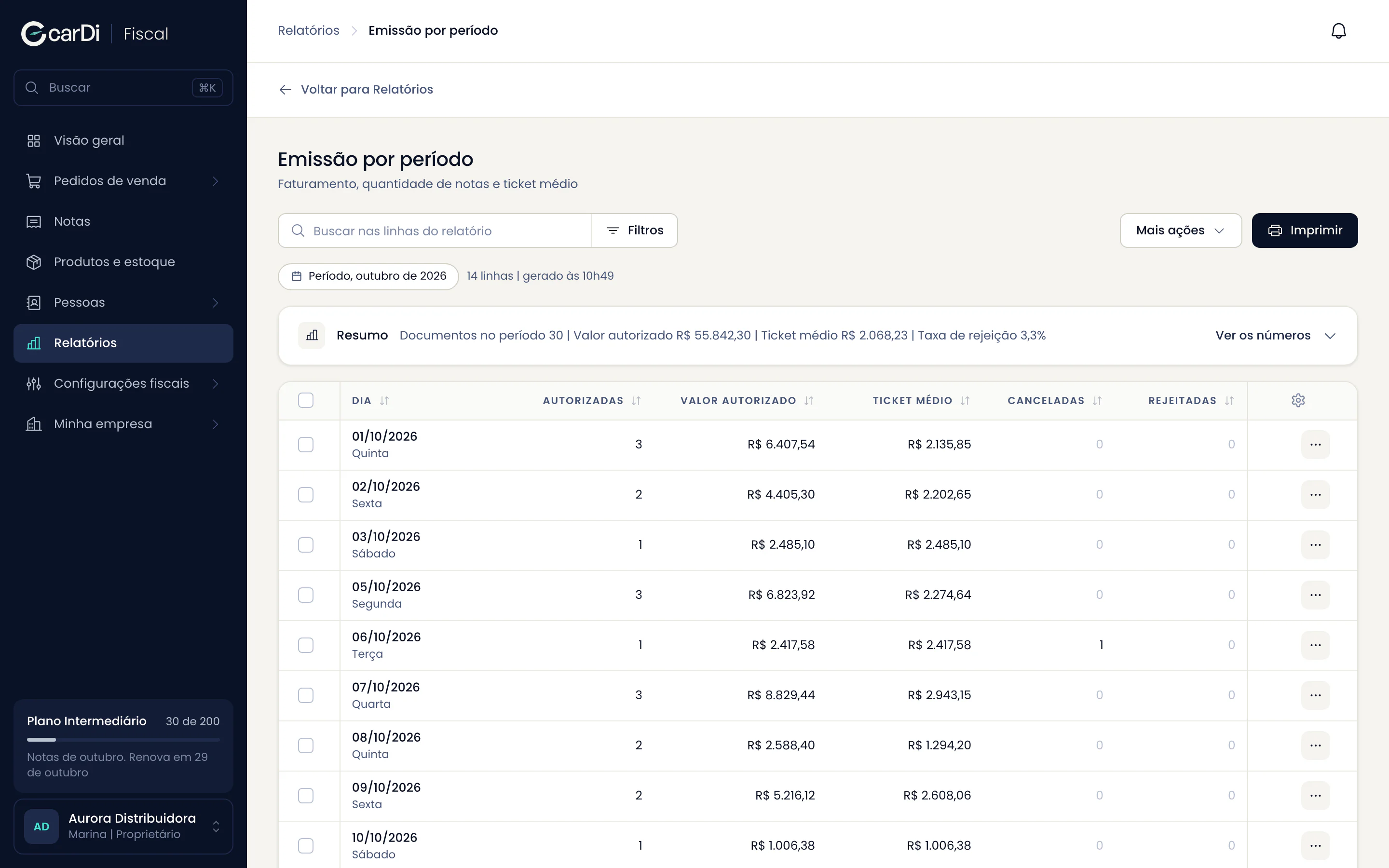
Task: Sort by Canceladas column arrows
Action: tap(1097, 401)
